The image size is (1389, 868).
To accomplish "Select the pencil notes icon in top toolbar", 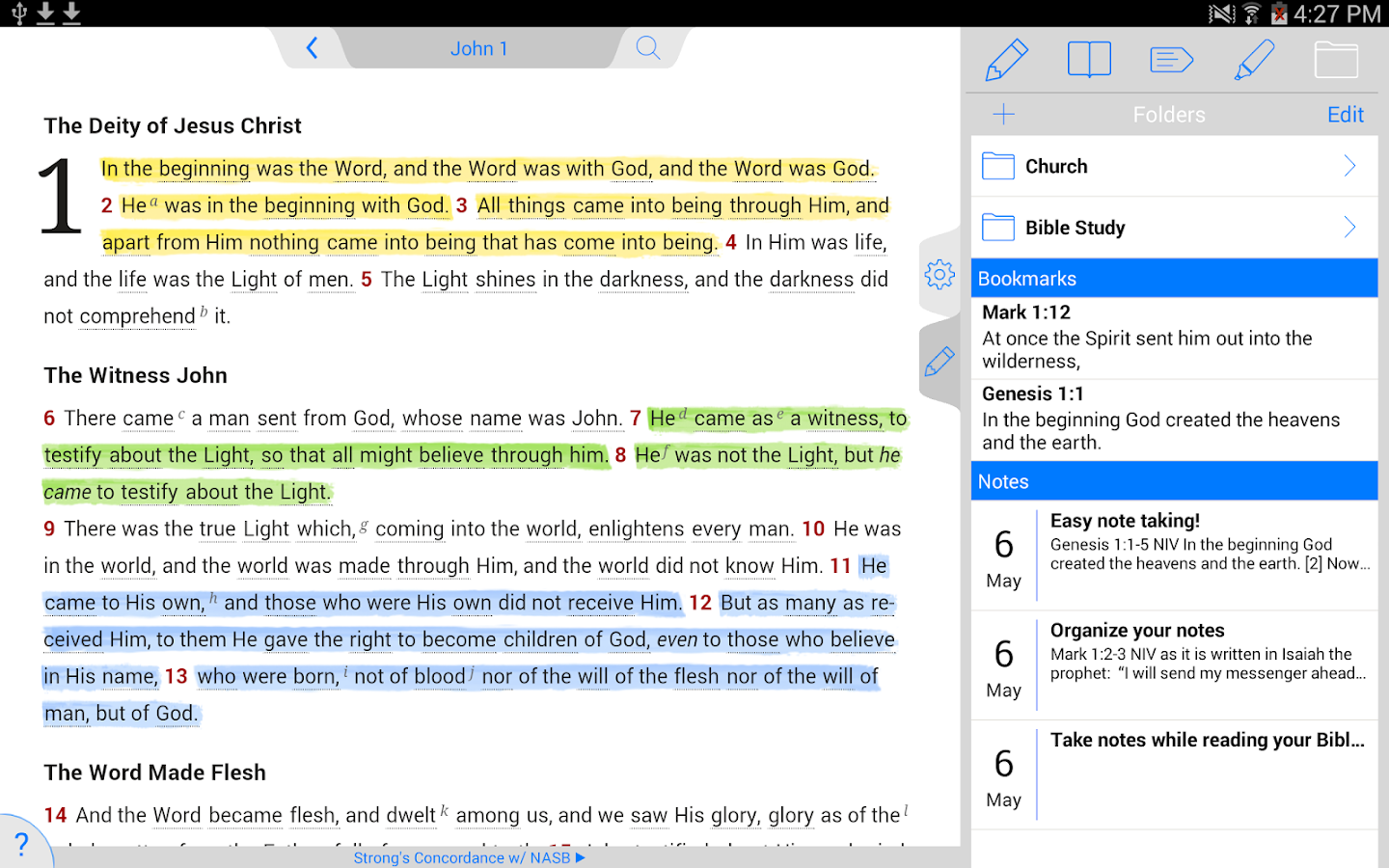I will [x=1006, y=60].
